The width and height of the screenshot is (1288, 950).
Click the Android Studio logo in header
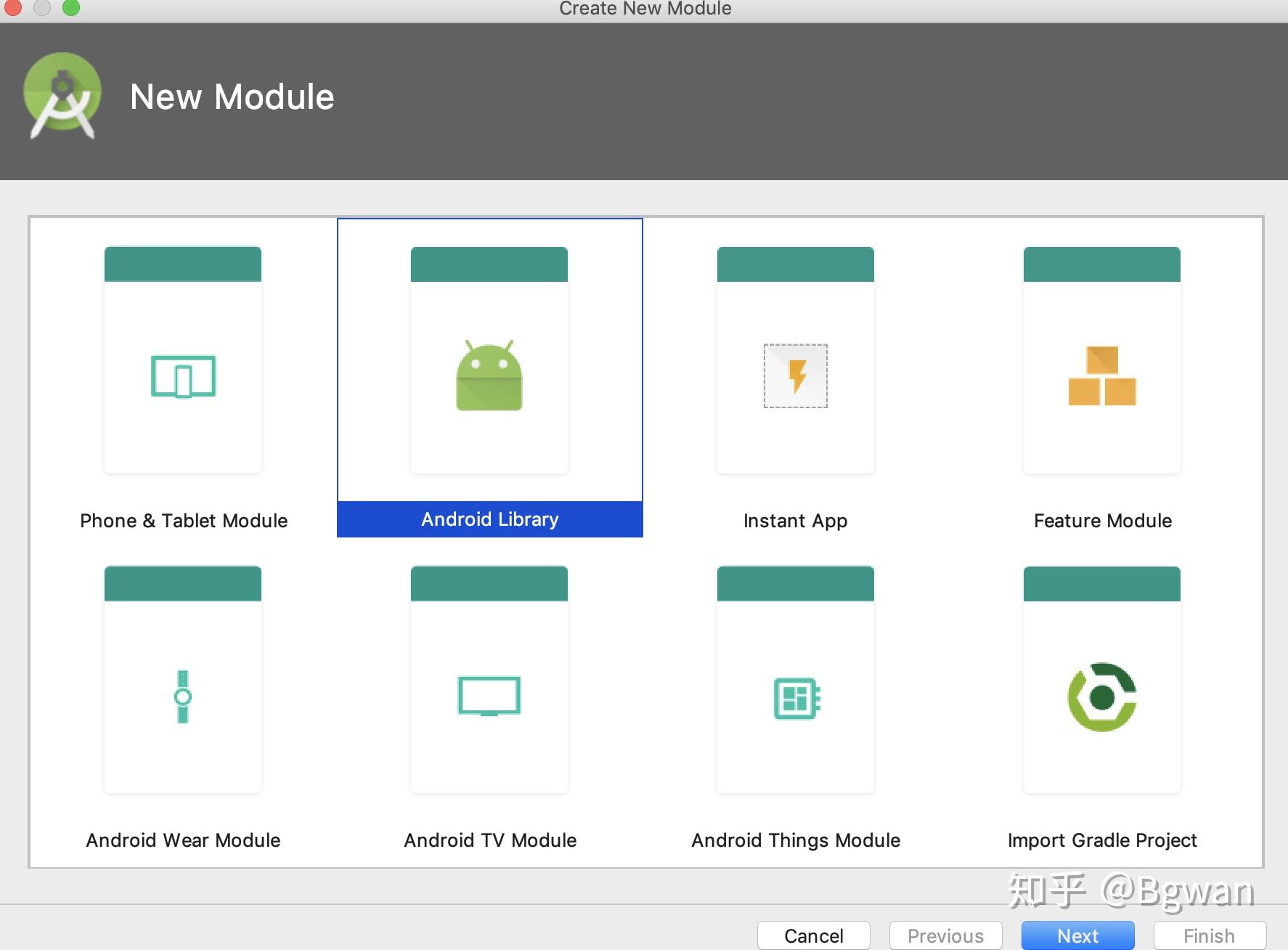(62, 96)
